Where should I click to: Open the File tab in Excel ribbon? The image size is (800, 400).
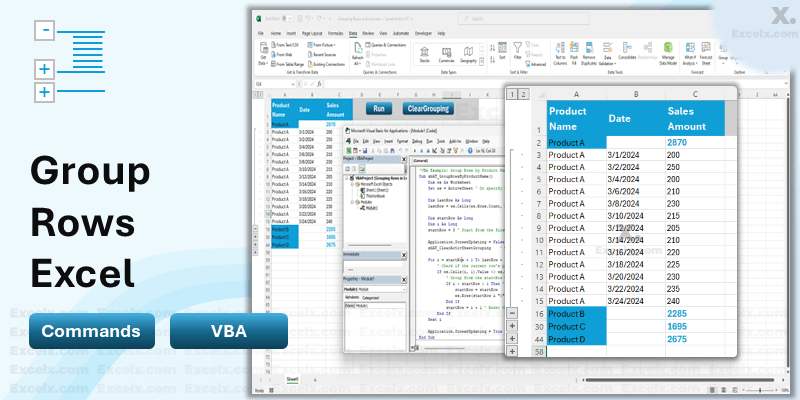point(261,33)
